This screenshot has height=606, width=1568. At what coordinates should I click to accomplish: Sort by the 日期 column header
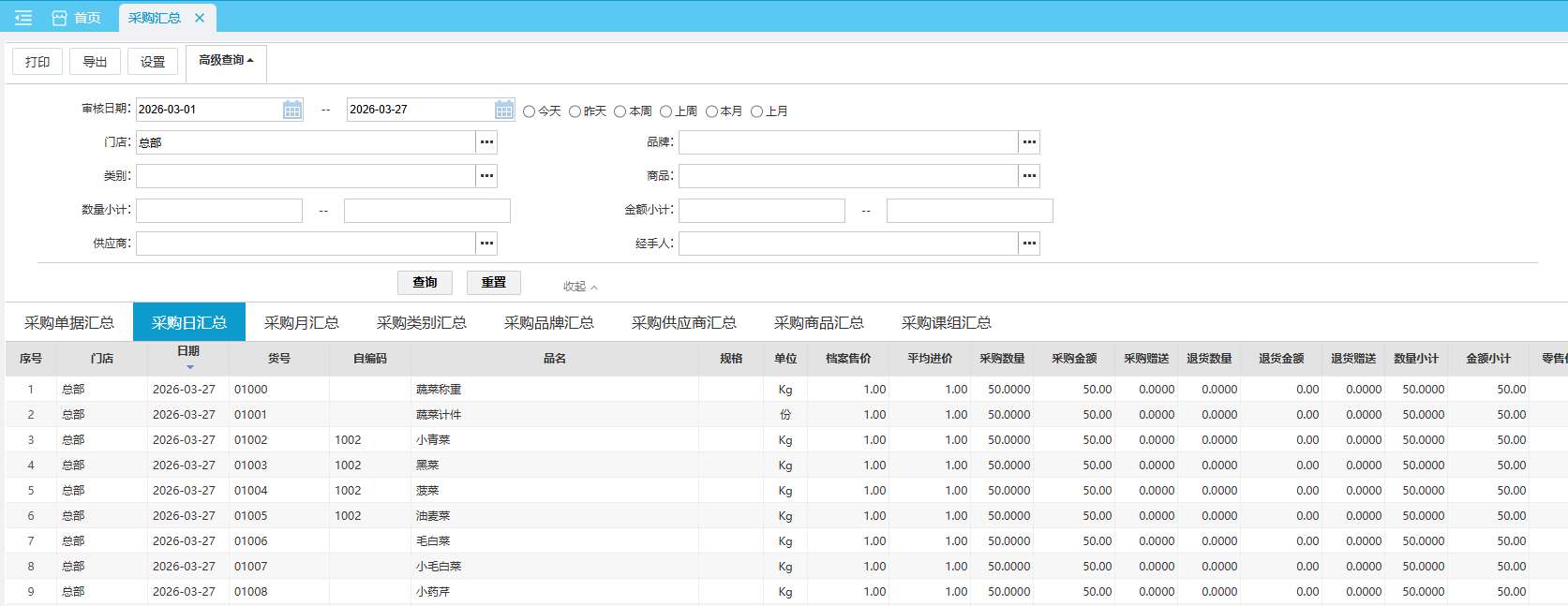(x=188, y=352)
